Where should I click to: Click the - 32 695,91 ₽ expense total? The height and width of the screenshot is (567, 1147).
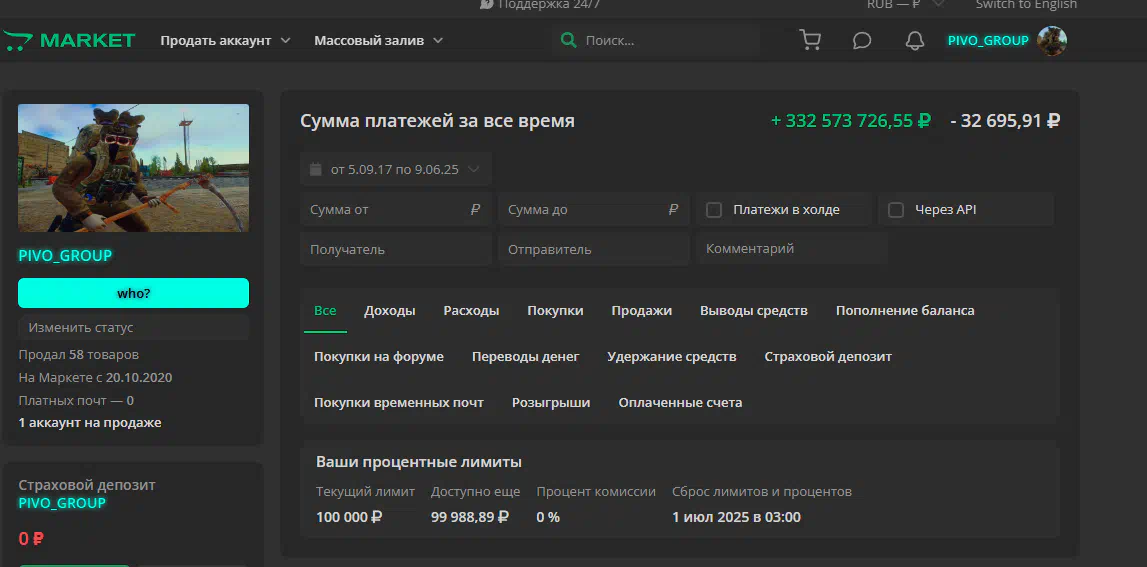tap(1005, 121)
